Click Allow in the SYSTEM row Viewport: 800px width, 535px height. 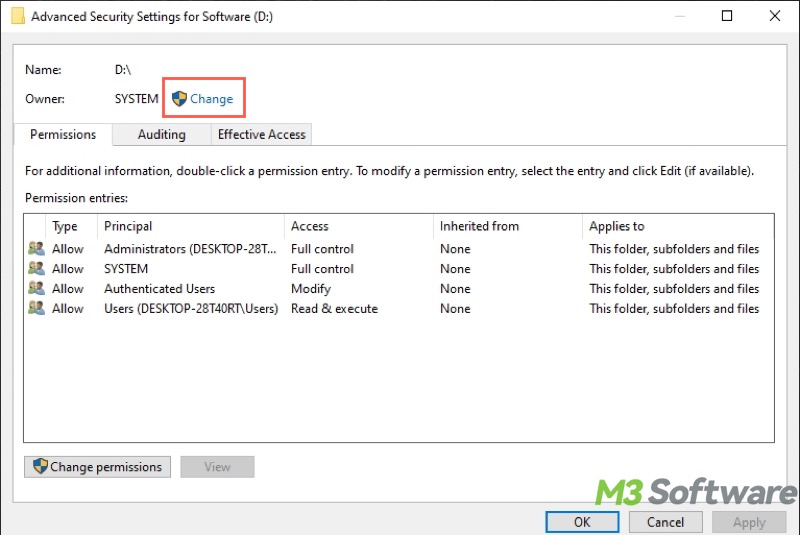68,269
